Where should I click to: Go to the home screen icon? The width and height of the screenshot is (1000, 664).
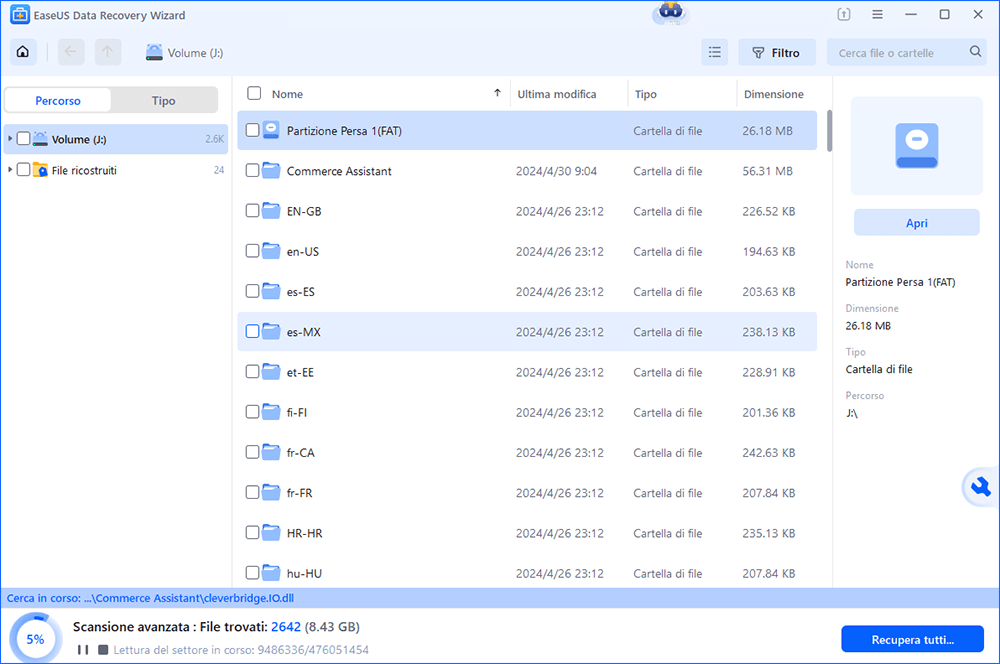23,52
